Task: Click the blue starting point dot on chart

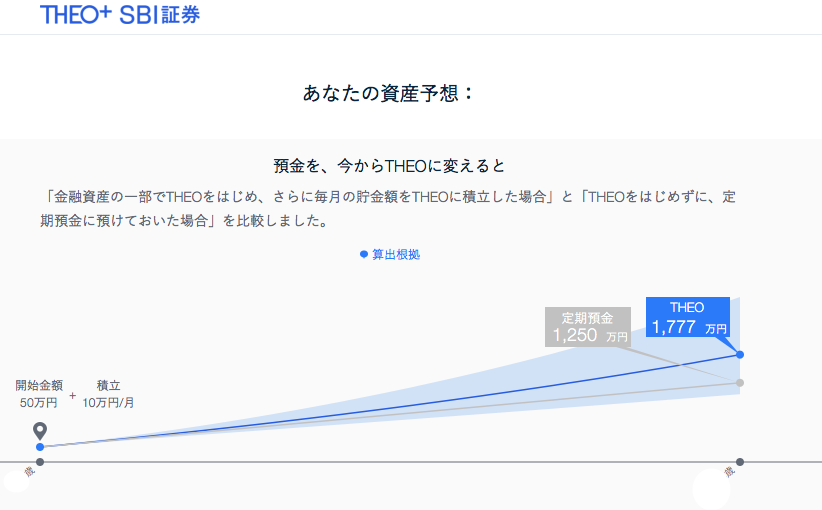Action: [40, 447]
